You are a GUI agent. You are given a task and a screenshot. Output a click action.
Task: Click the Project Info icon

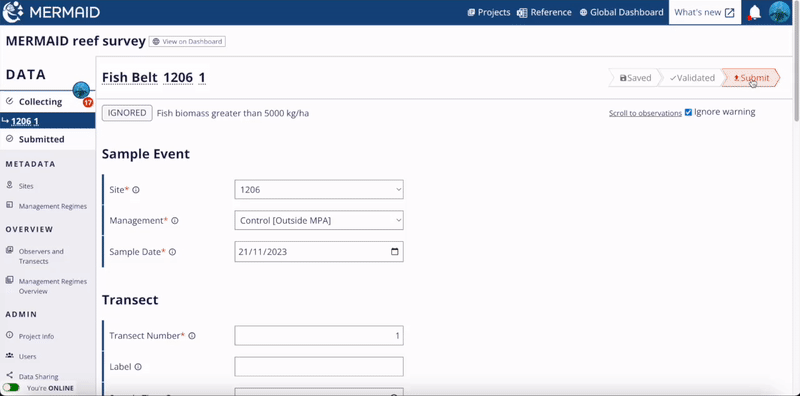coord(9,335)
